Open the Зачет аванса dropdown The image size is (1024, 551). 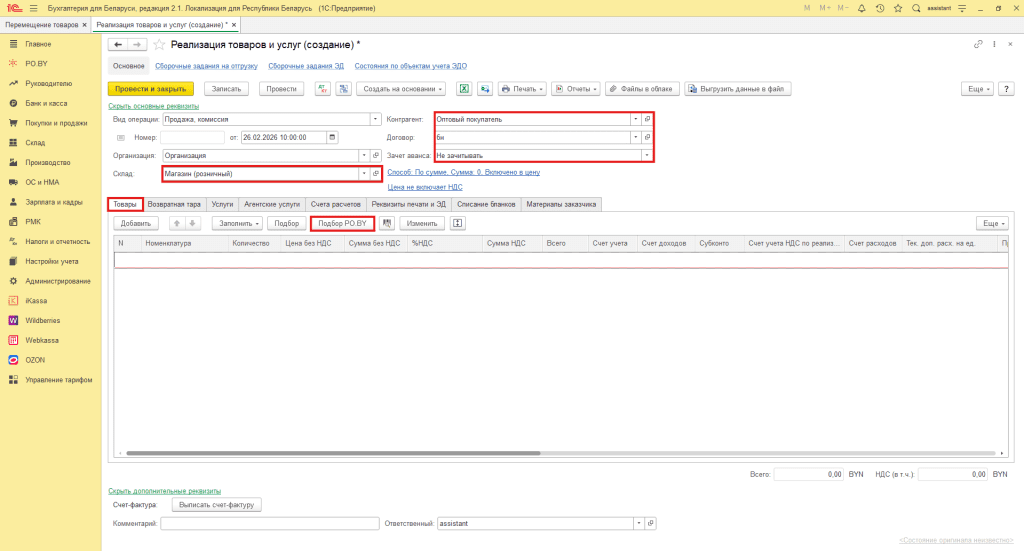pos(647,155)
